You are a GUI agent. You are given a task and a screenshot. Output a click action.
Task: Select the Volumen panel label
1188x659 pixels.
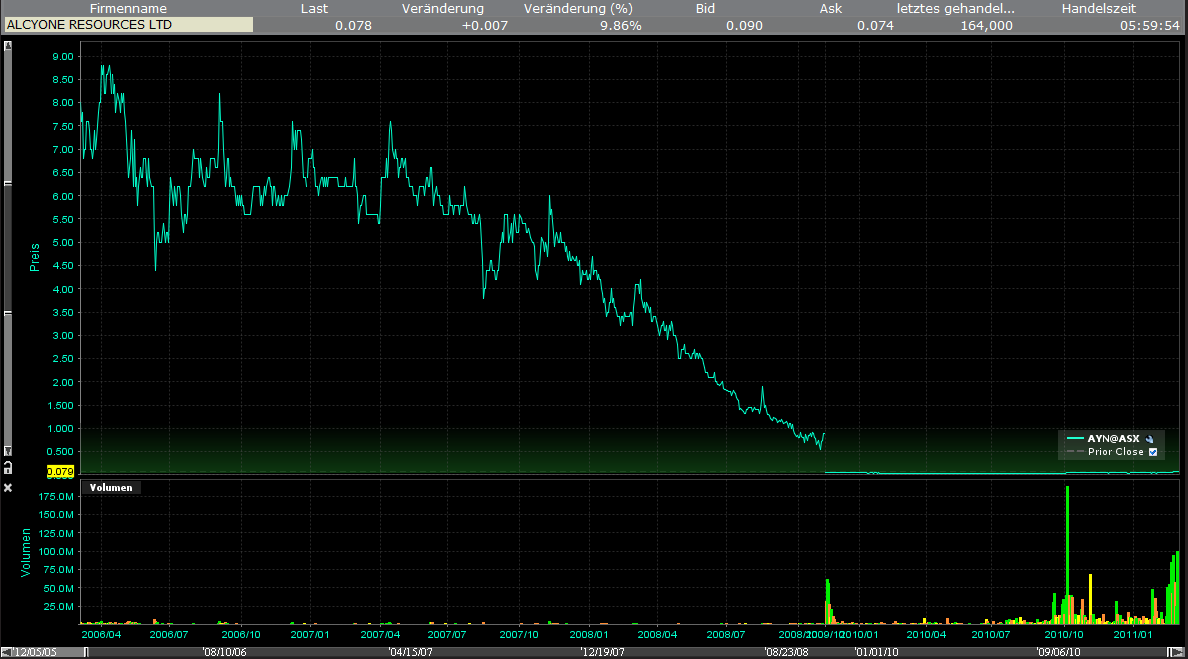tap(110, 488)
